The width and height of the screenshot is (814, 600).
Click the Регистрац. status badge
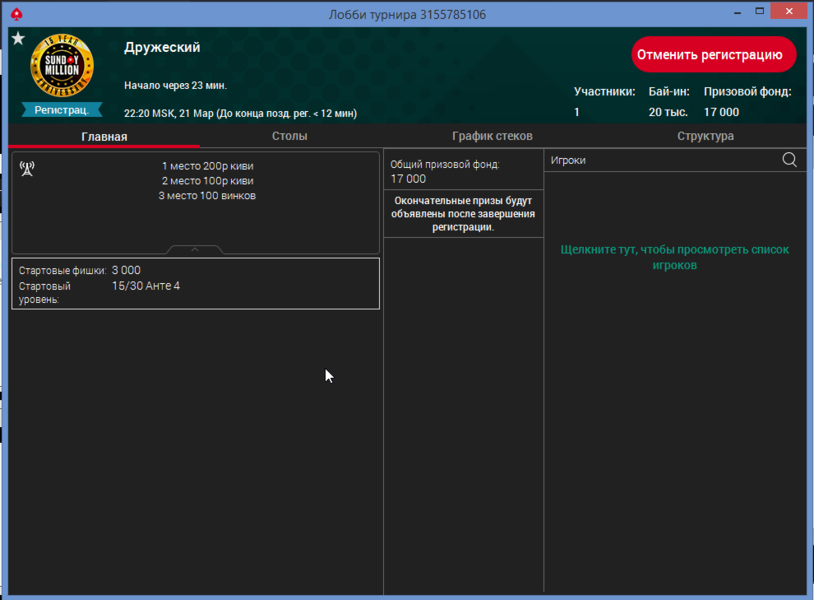click(x=62, y=110)
